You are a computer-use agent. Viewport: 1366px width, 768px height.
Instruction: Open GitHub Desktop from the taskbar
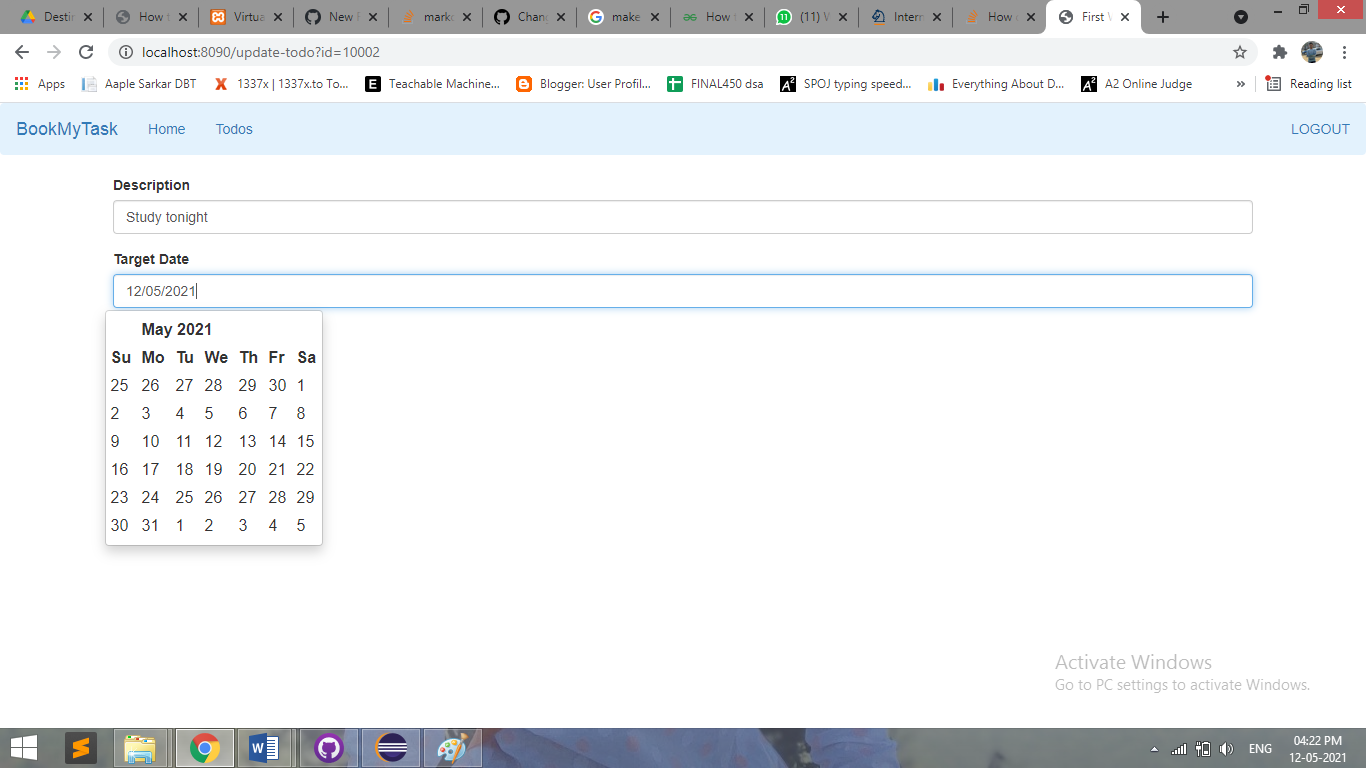329,748
